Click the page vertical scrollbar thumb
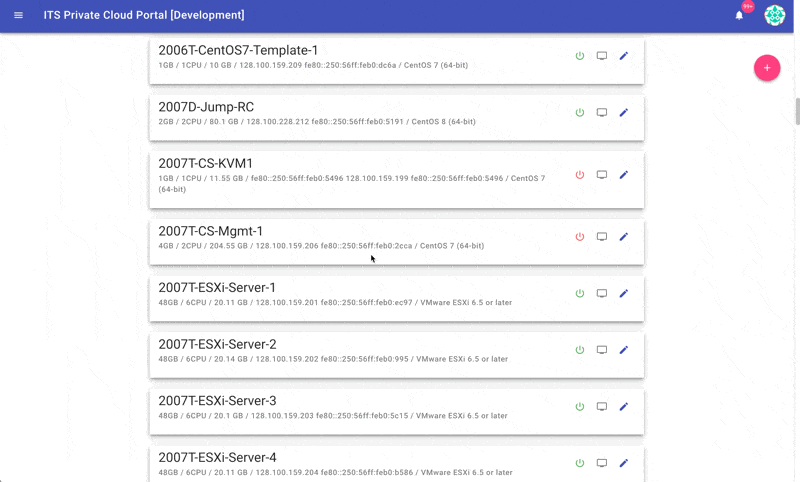 click(797, 111)
